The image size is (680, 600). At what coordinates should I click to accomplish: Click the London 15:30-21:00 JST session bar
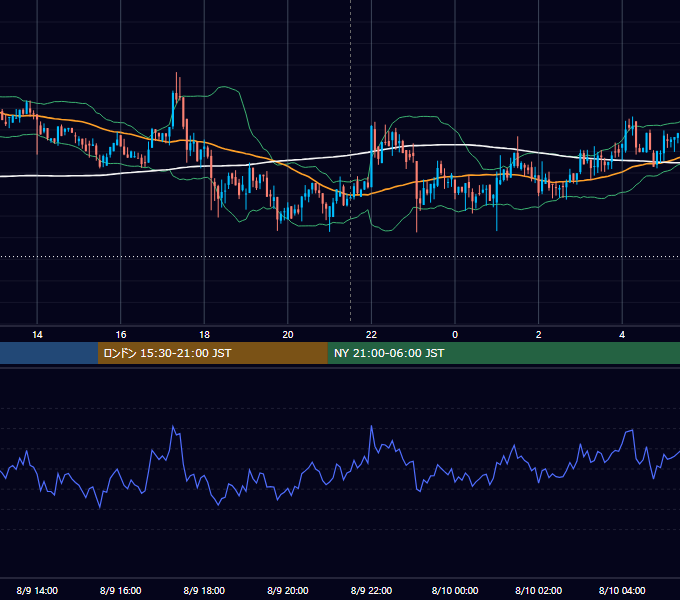[212, 353]
